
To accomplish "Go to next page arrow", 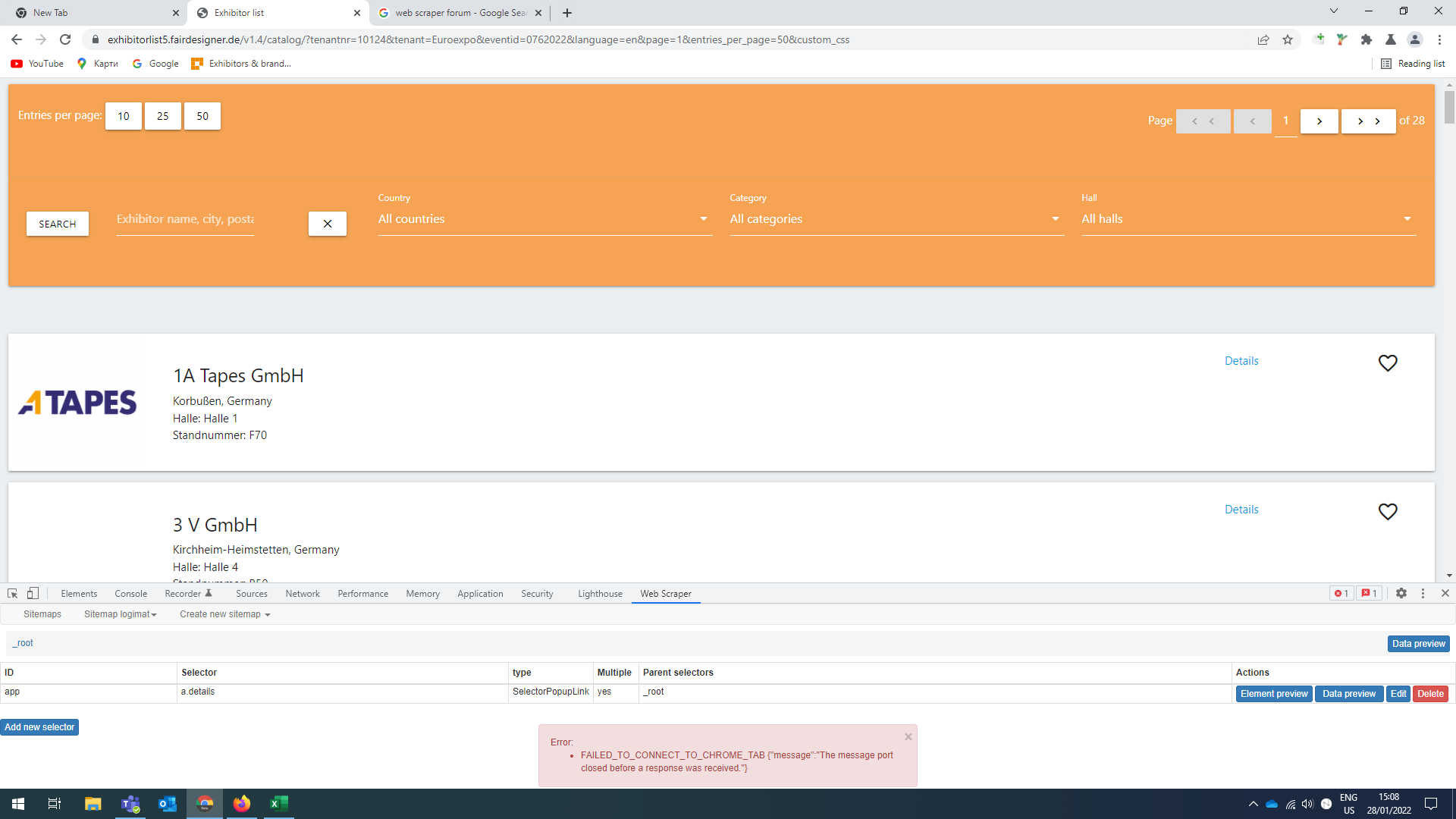I will [1319, 121].
